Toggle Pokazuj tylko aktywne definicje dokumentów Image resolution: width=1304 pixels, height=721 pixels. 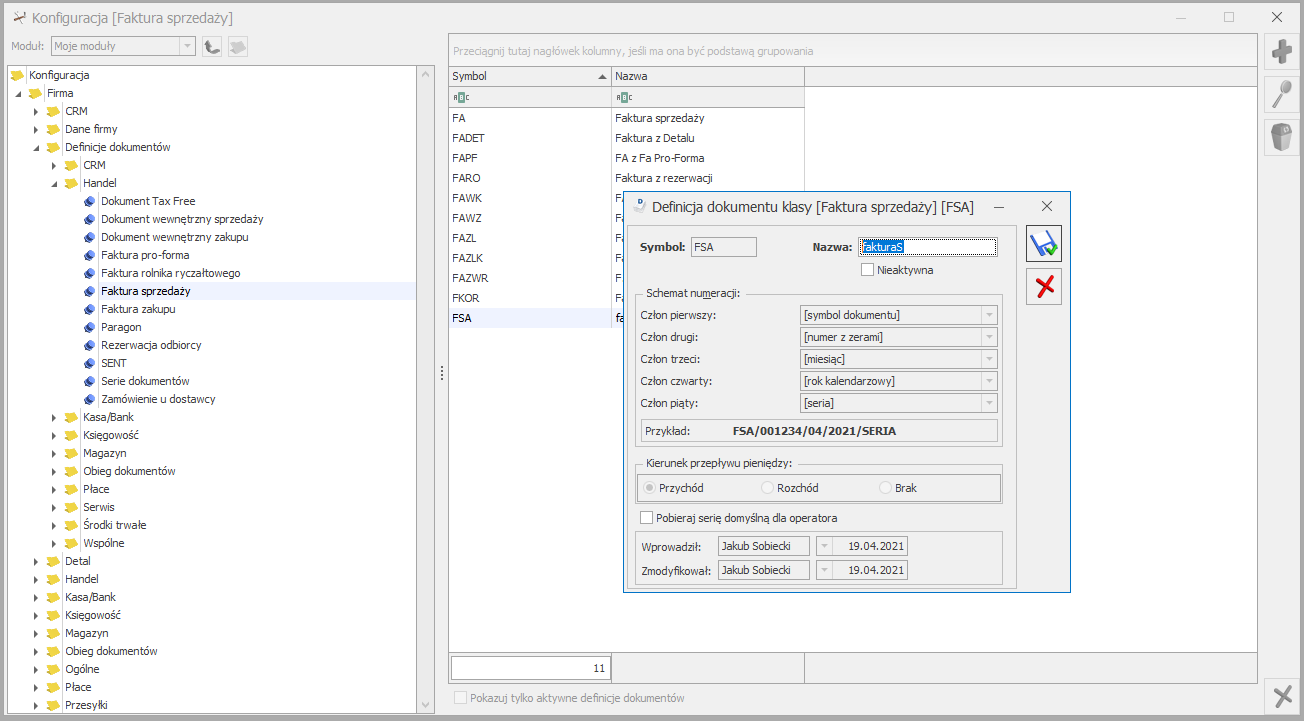pyautogui.click(x=460, y=698)
